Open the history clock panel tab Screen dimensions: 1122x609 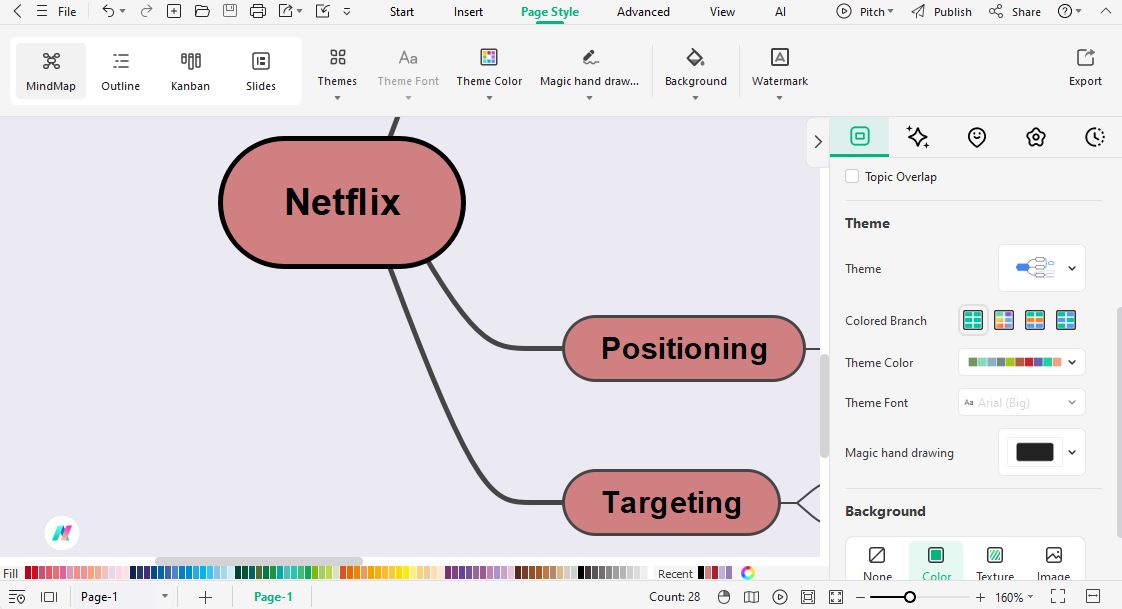[x=1095, y=137]
